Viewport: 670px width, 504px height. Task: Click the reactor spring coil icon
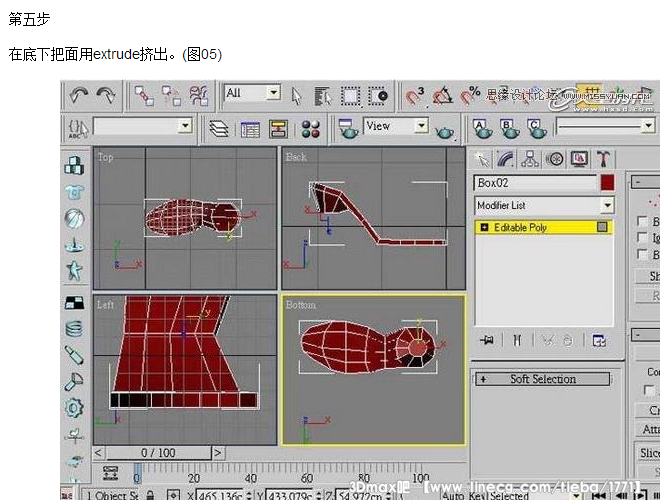[74, 328]
